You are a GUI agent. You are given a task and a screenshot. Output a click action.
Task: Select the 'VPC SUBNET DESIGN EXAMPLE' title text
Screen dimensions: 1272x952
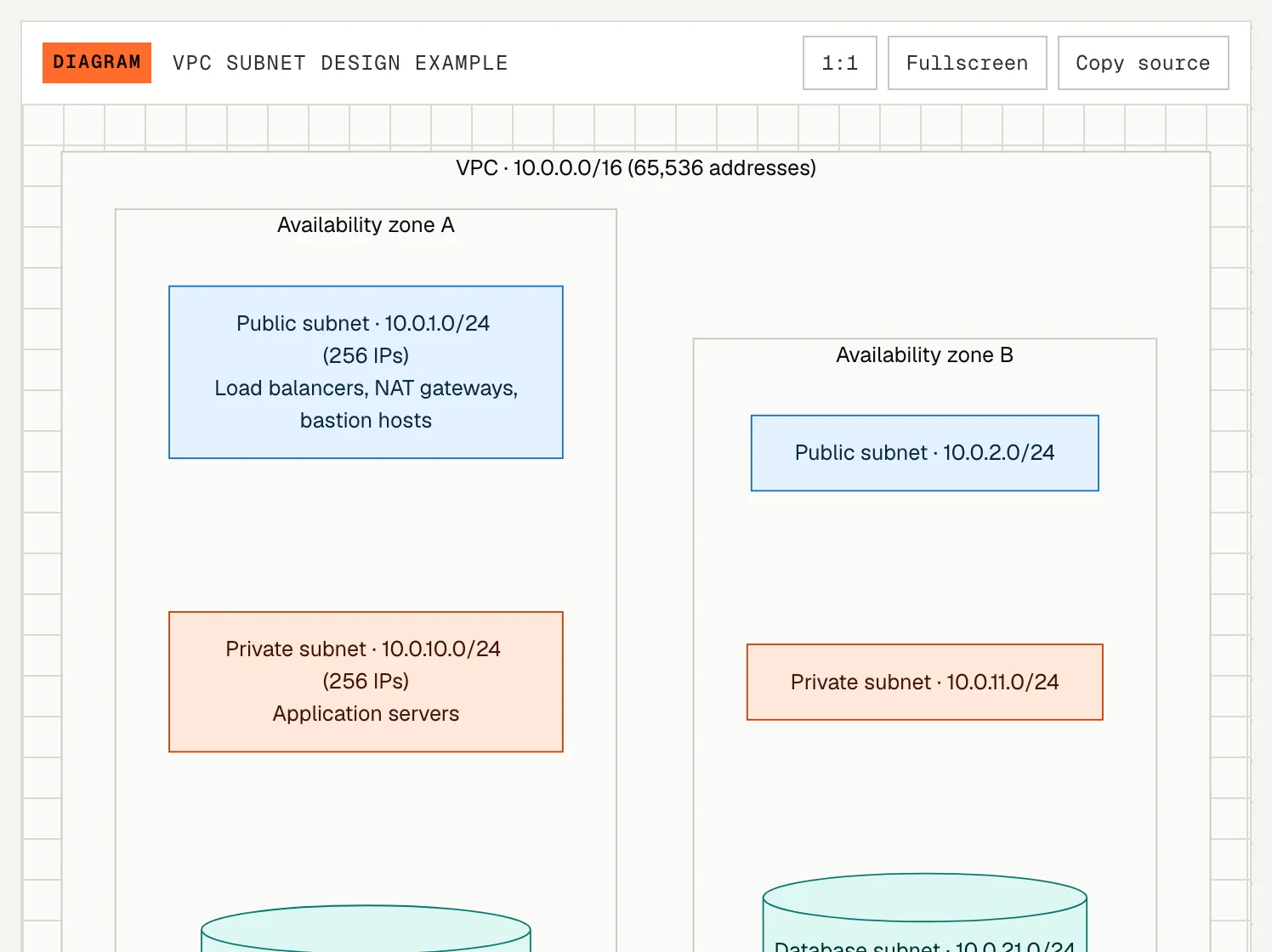pos(340,63)
